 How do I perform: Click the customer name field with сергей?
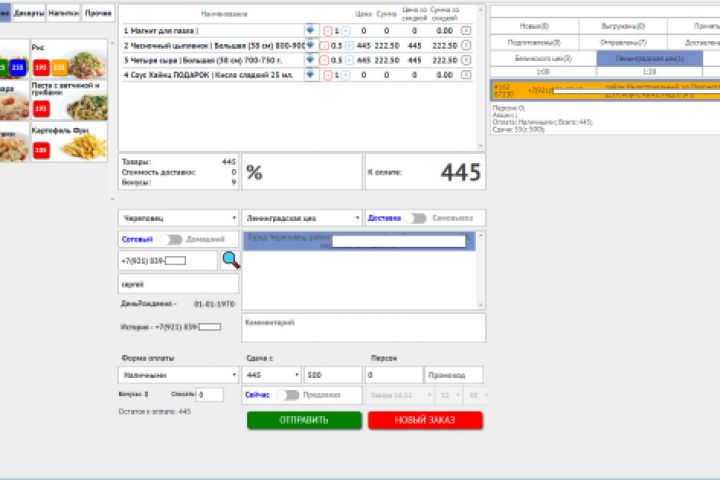click(x=178, y=284)
